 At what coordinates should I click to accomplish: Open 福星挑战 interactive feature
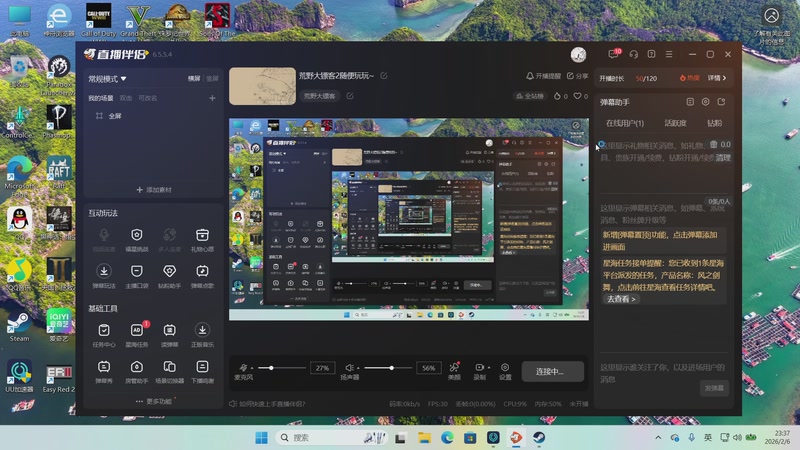(136, 240)
